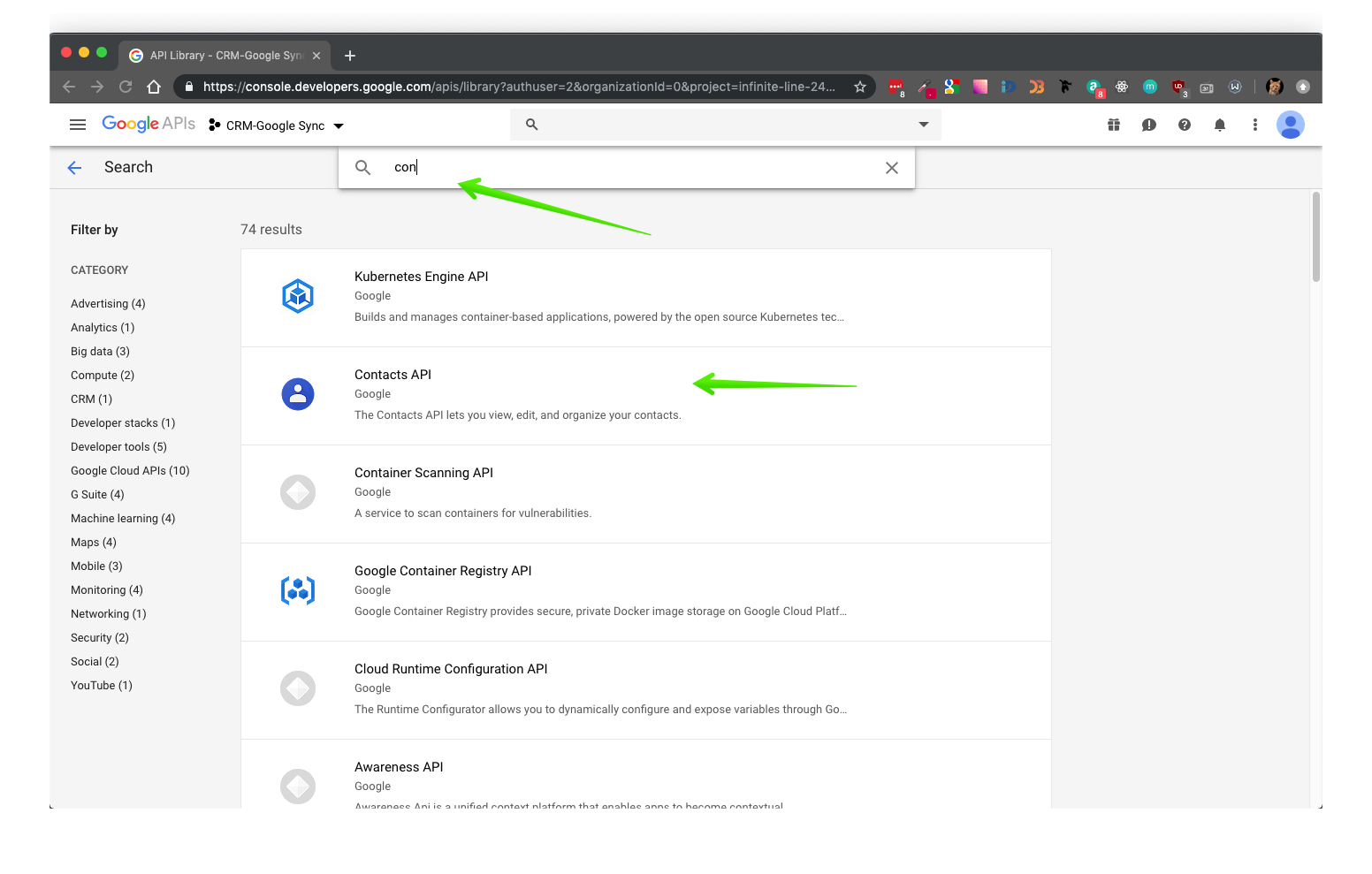Click the Google Container Registry icon
Viewport: 1372px width, 874px height.
pos(298,590)
